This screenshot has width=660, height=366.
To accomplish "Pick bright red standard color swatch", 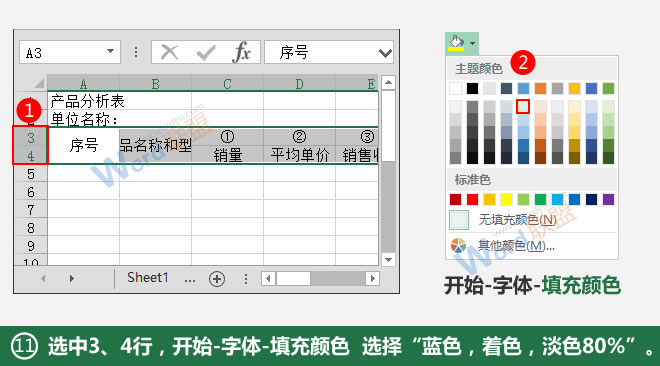I will 472,199.
